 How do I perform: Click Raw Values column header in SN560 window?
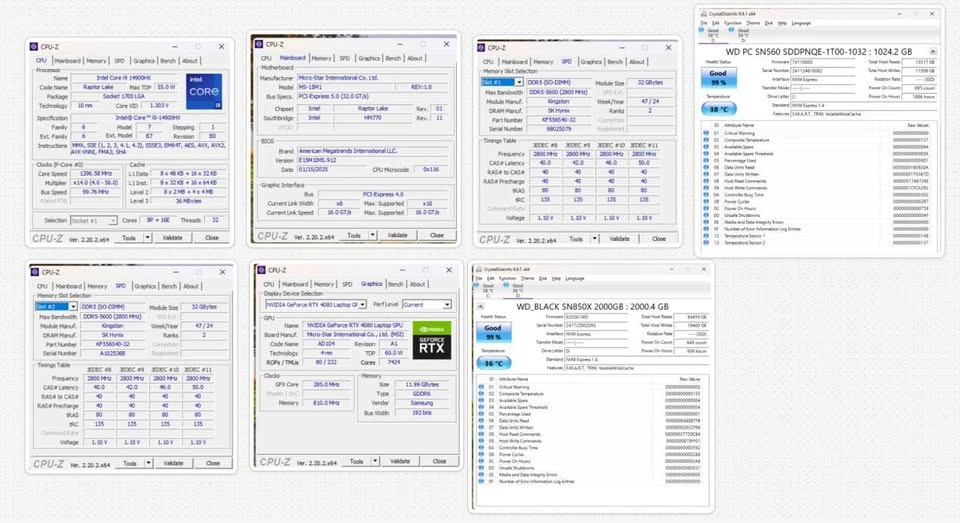click(917, 125)
